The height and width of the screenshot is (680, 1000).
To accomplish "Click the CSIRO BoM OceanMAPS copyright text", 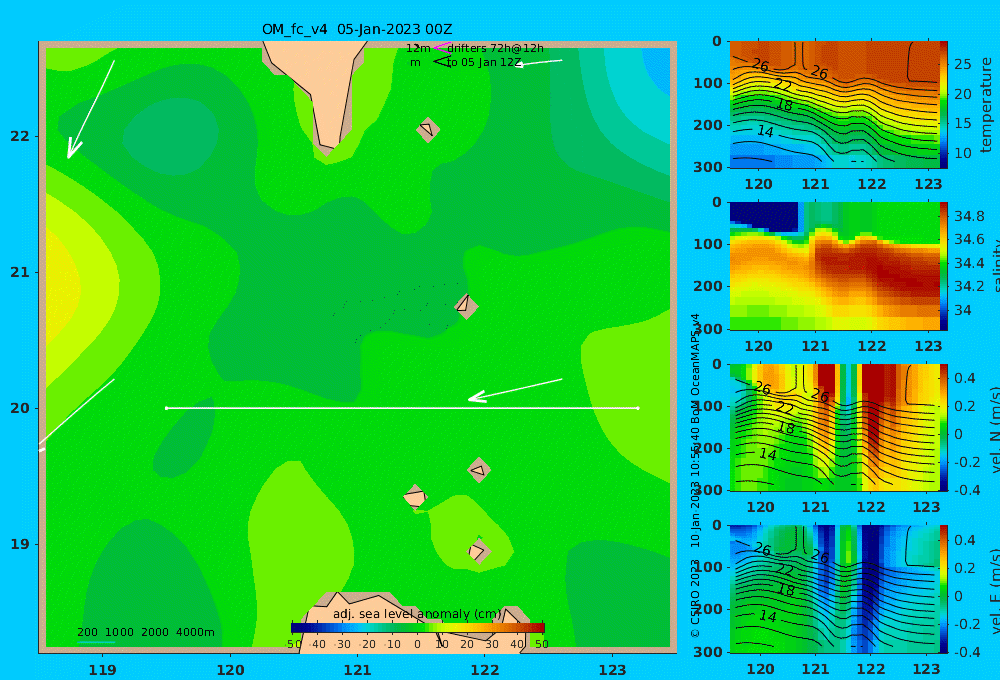I will (695, 475).
